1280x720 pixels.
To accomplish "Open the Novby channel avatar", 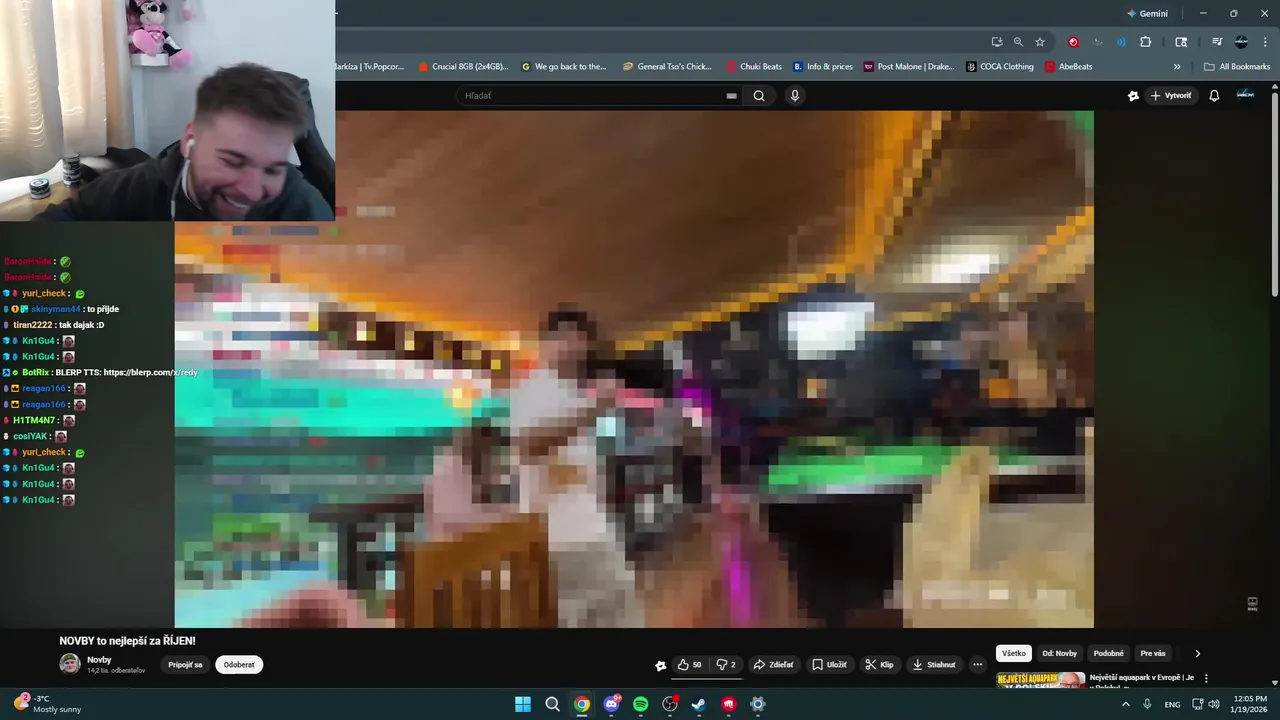I will tap(69, 664).
